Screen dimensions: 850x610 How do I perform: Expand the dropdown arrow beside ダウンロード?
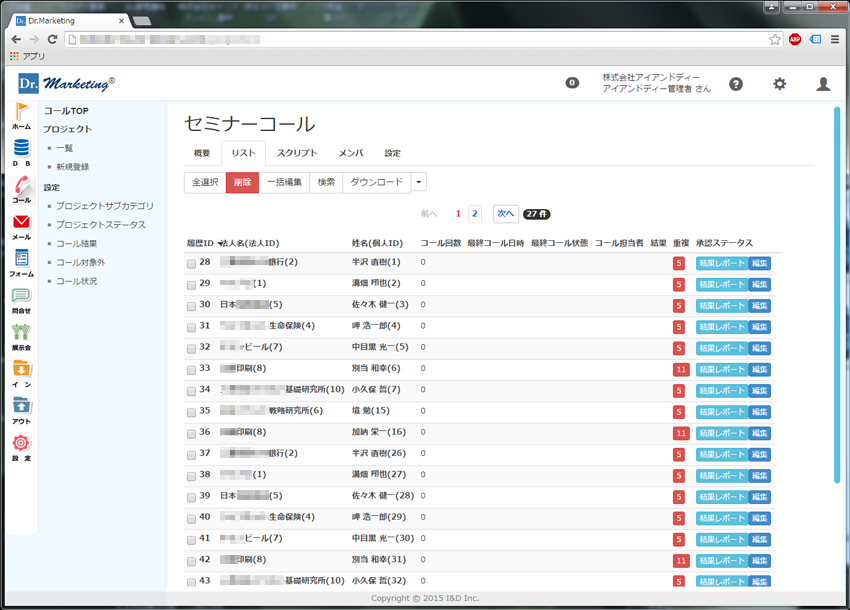[419, 182]
